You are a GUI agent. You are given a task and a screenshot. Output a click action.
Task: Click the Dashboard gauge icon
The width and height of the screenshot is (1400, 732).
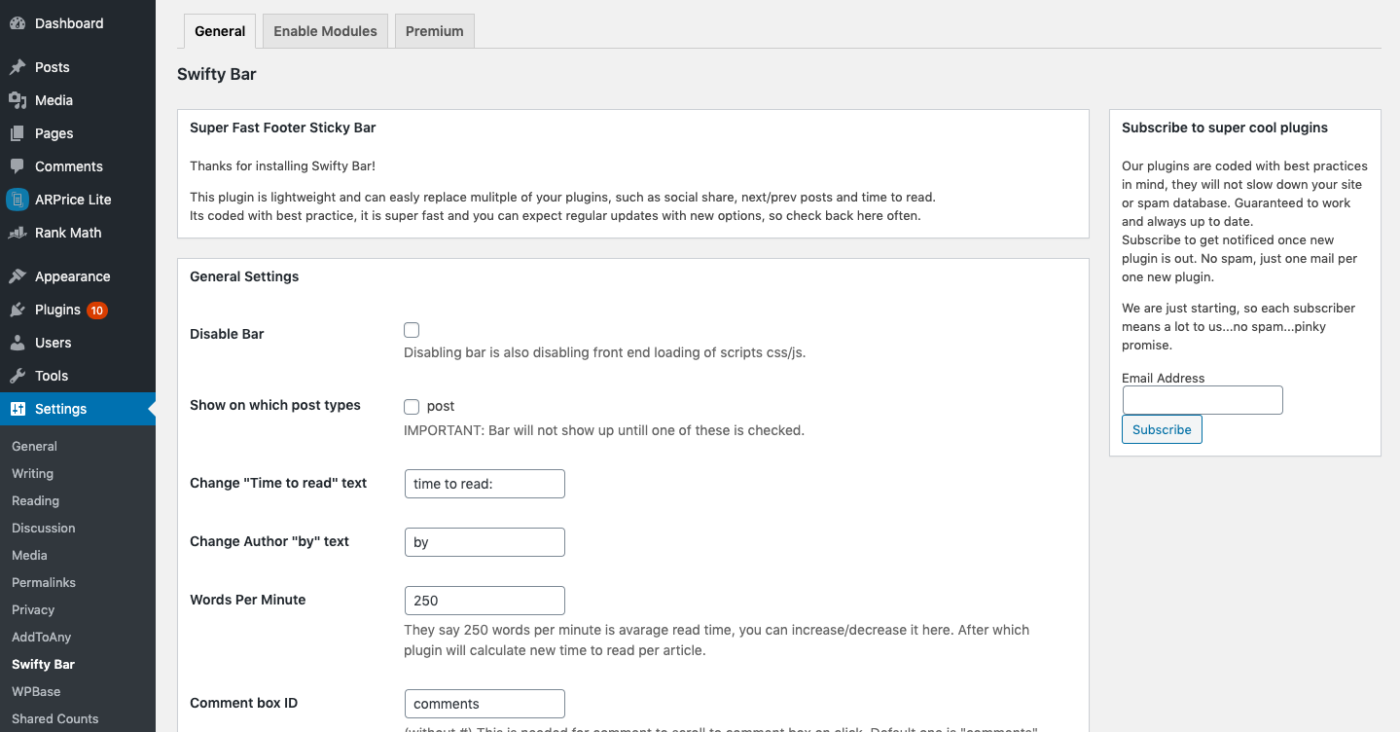coord(17,23)
